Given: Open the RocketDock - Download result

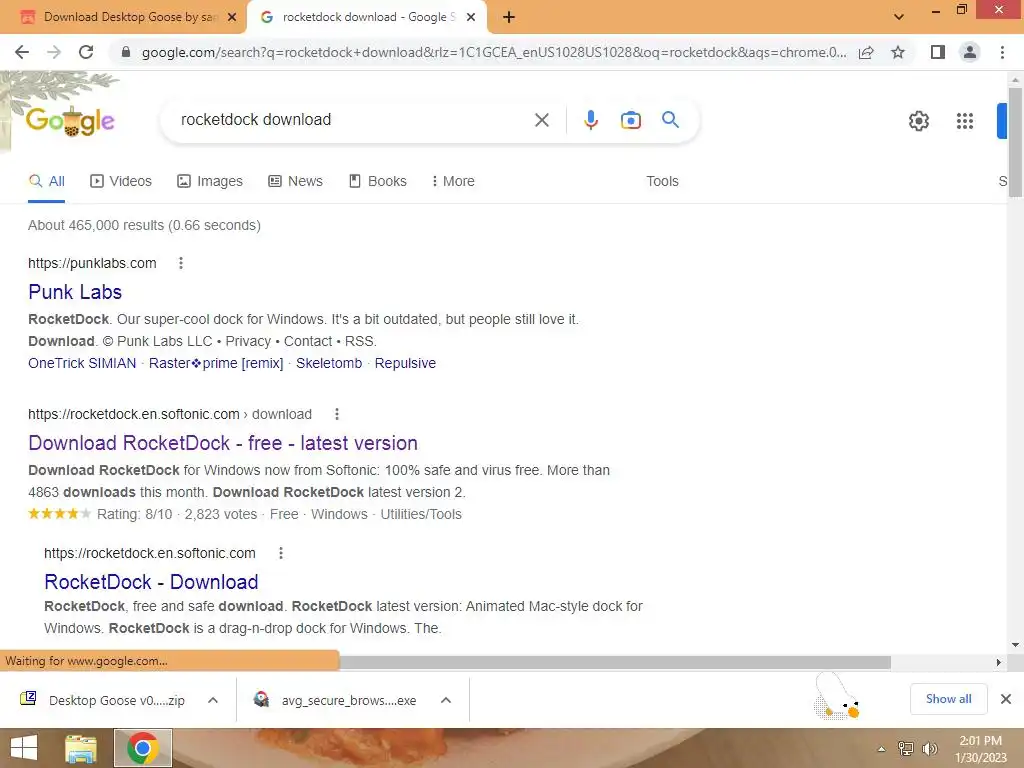Looking at the screenshot, I should pos(151,582).
